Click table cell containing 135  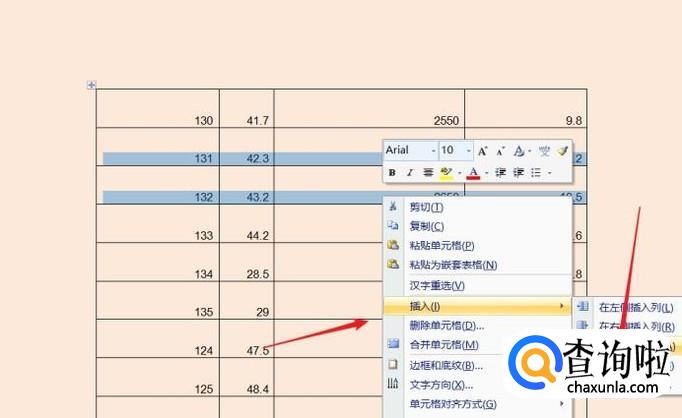pyautogui.click(x=158, y=300)
